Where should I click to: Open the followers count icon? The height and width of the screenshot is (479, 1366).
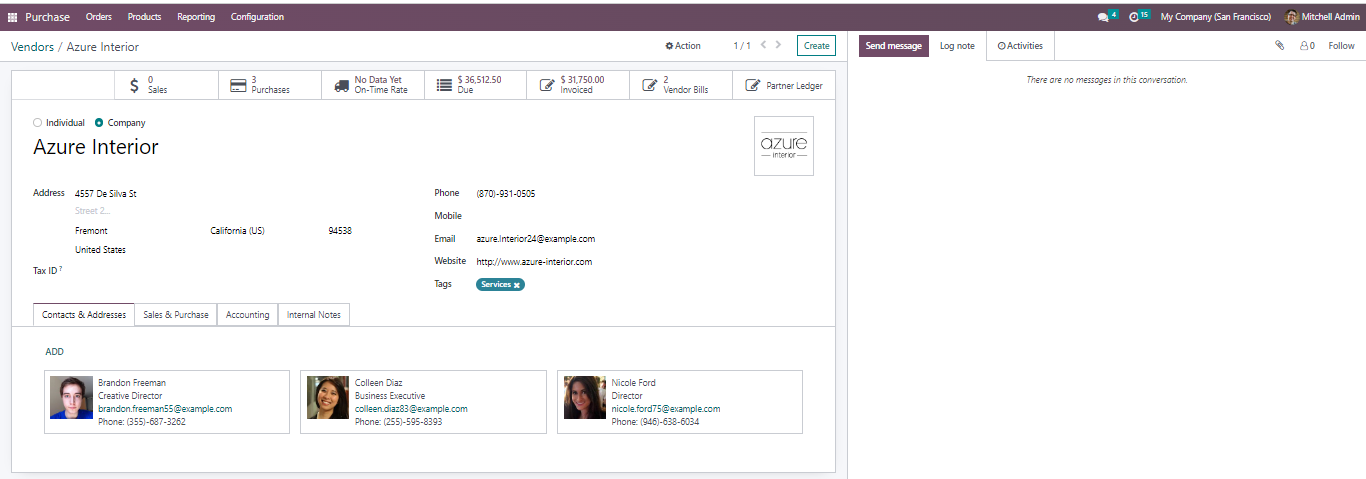point(1306,46)
